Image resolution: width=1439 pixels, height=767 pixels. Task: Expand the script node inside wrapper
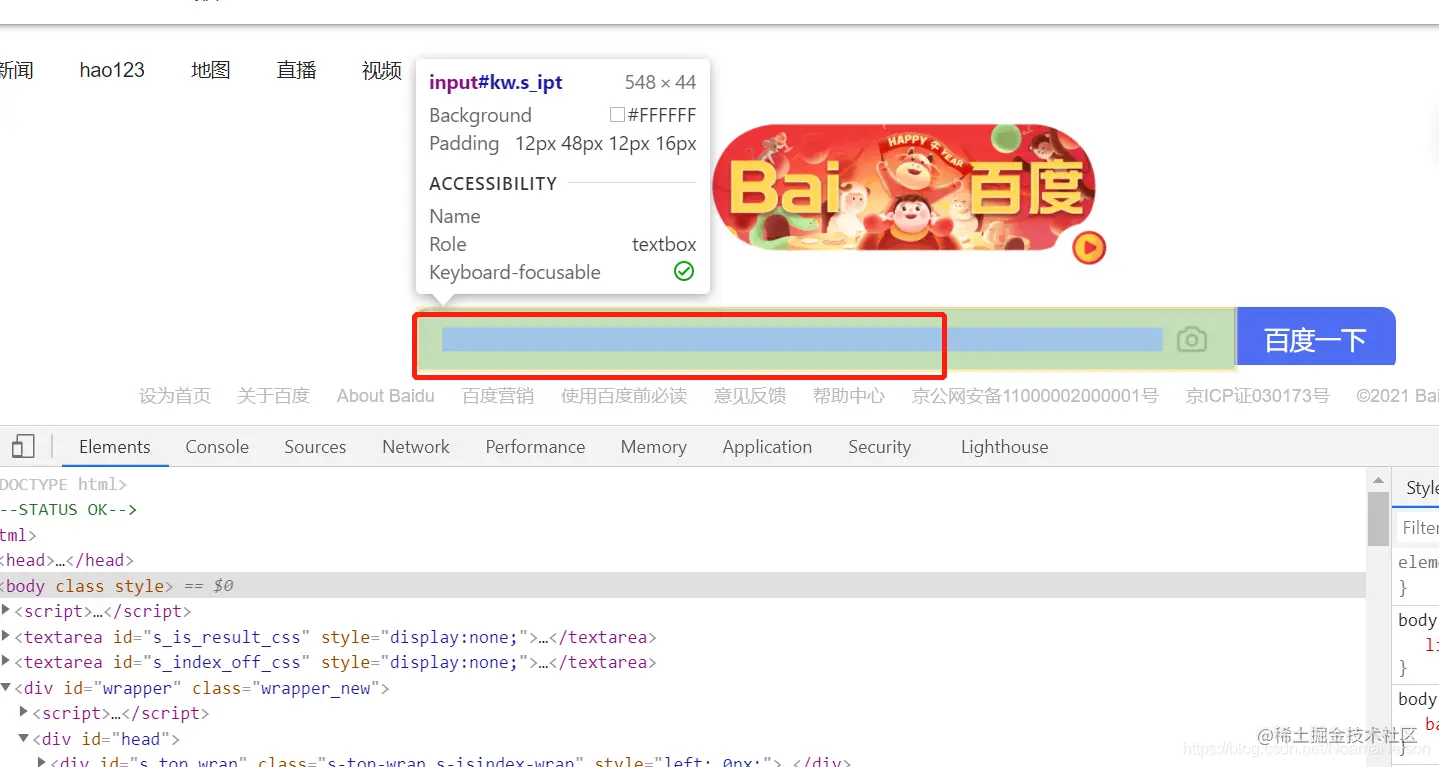click(x=25, y=713)
